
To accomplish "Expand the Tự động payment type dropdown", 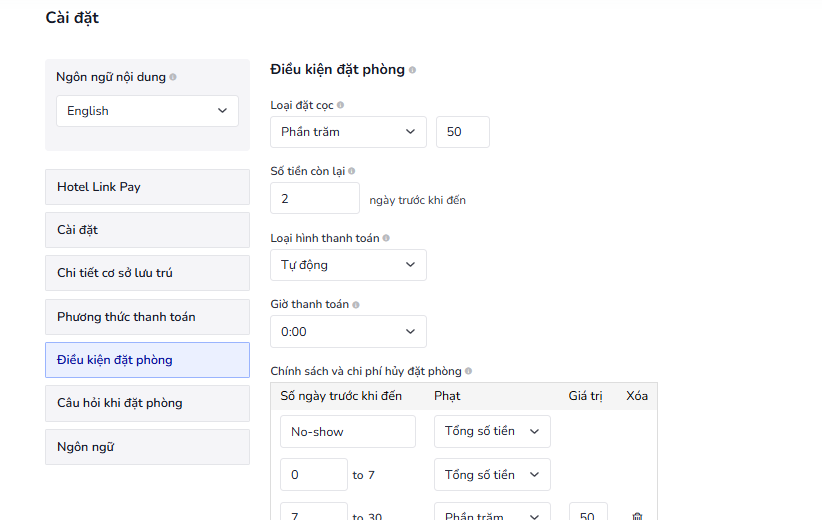I will point(348,265).
